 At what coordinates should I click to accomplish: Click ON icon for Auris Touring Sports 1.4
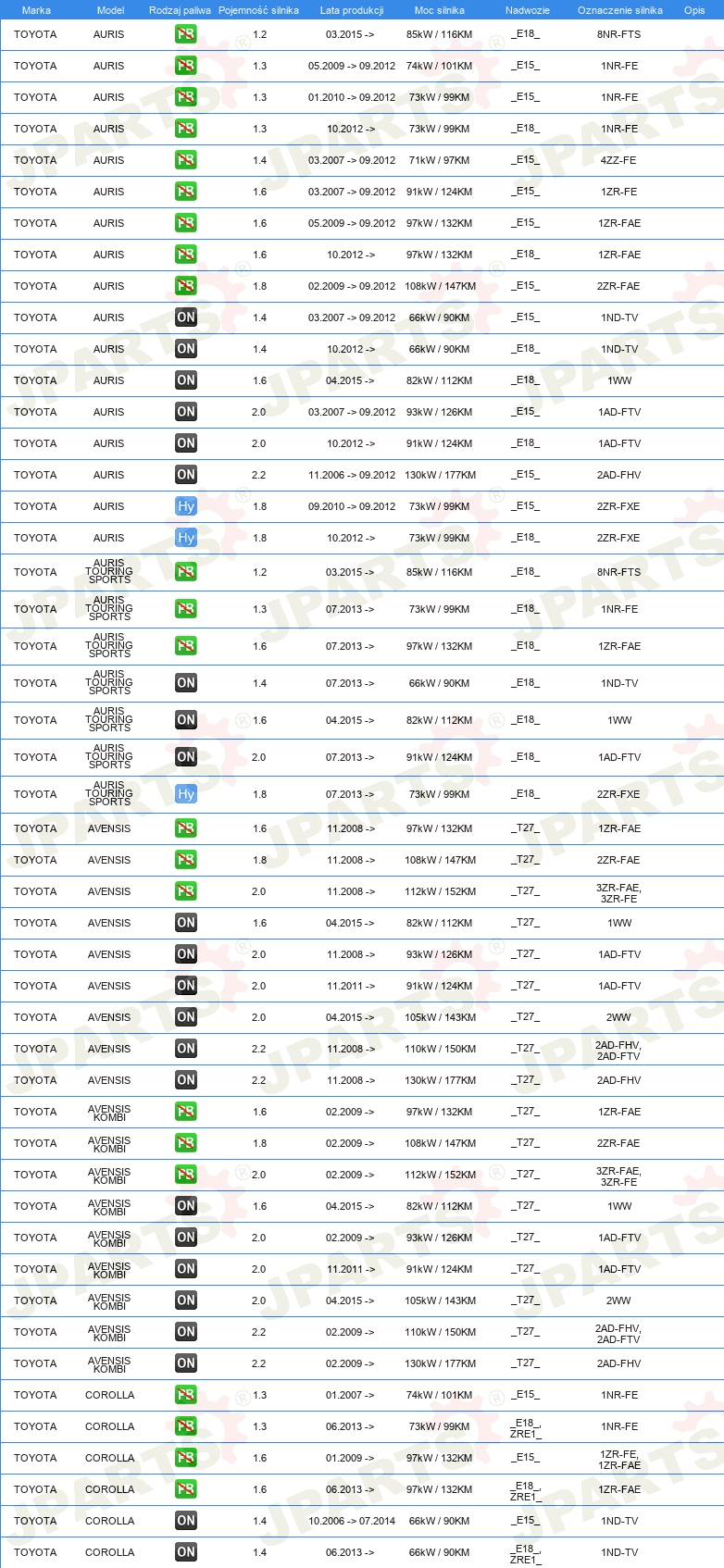186,683
